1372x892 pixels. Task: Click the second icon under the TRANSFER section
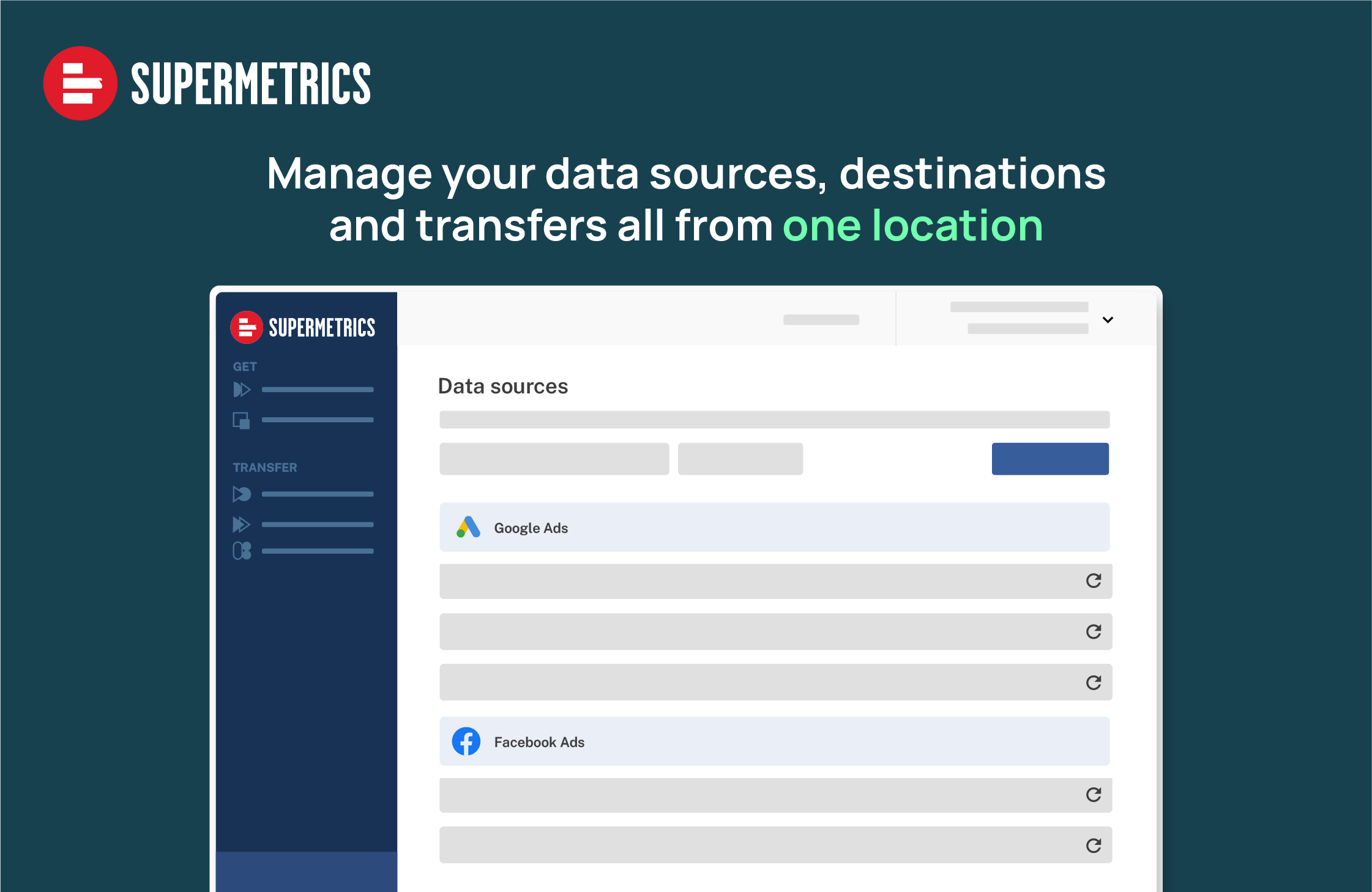[x=242, y=524]
